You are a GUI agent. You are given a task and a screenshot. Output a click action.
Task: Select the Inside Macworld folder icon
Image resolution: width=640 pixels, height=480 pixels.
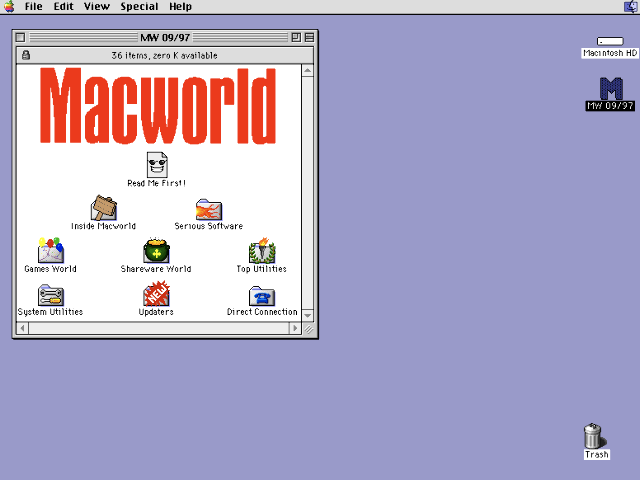(x=104, y=208)
